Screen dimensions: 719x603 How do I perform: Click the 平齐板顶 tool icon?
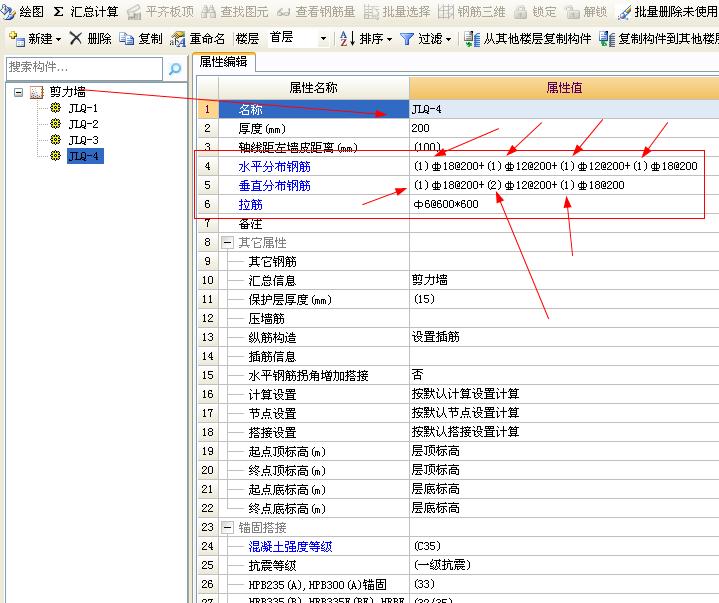[134, 12]
